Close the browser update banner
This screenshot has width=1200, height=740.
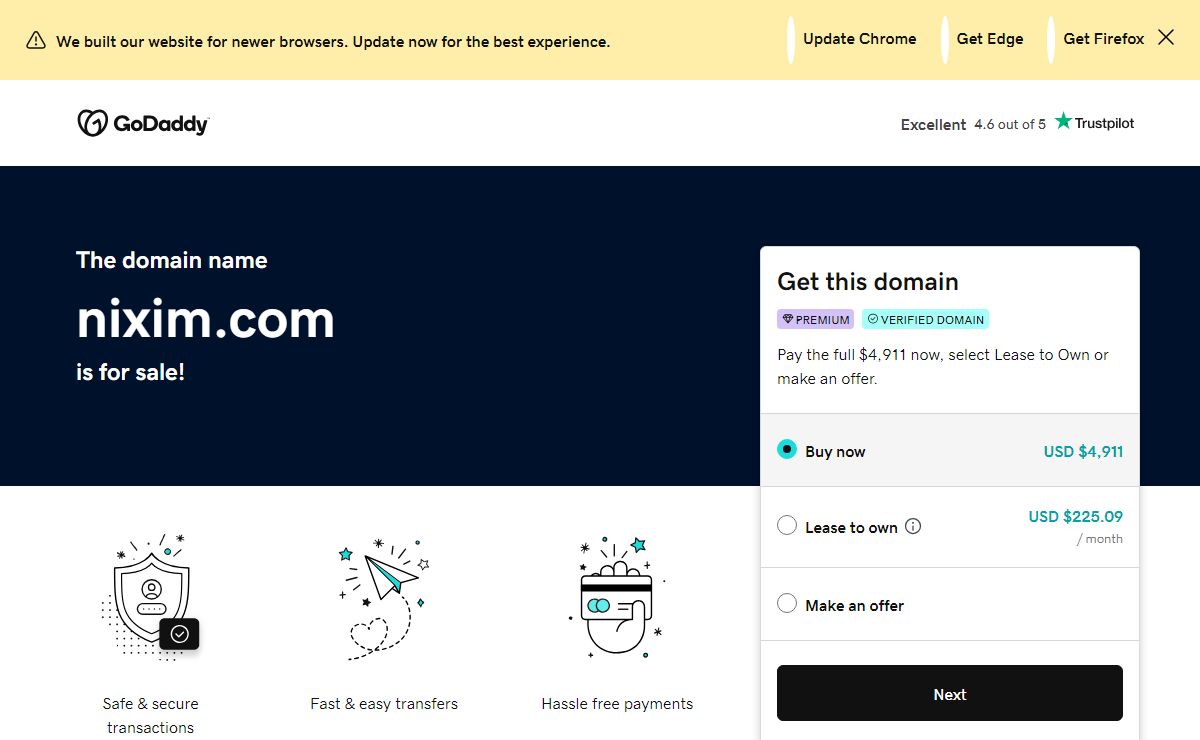tap(1166, 38)
